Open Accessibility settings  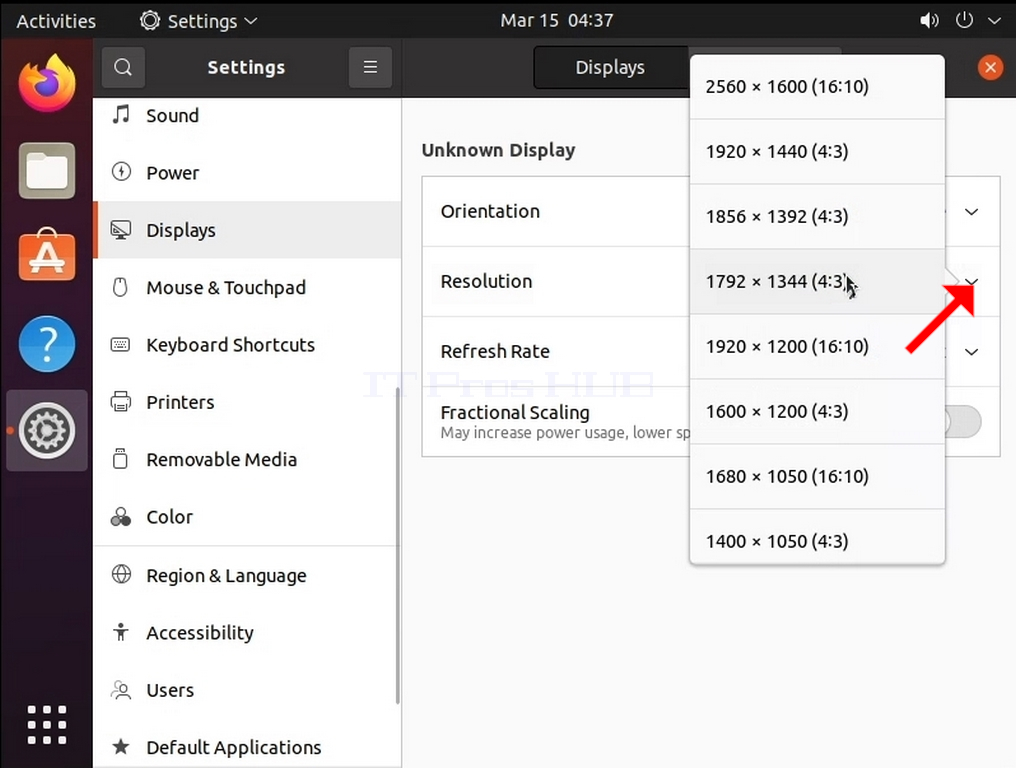[x=247, y=633]
